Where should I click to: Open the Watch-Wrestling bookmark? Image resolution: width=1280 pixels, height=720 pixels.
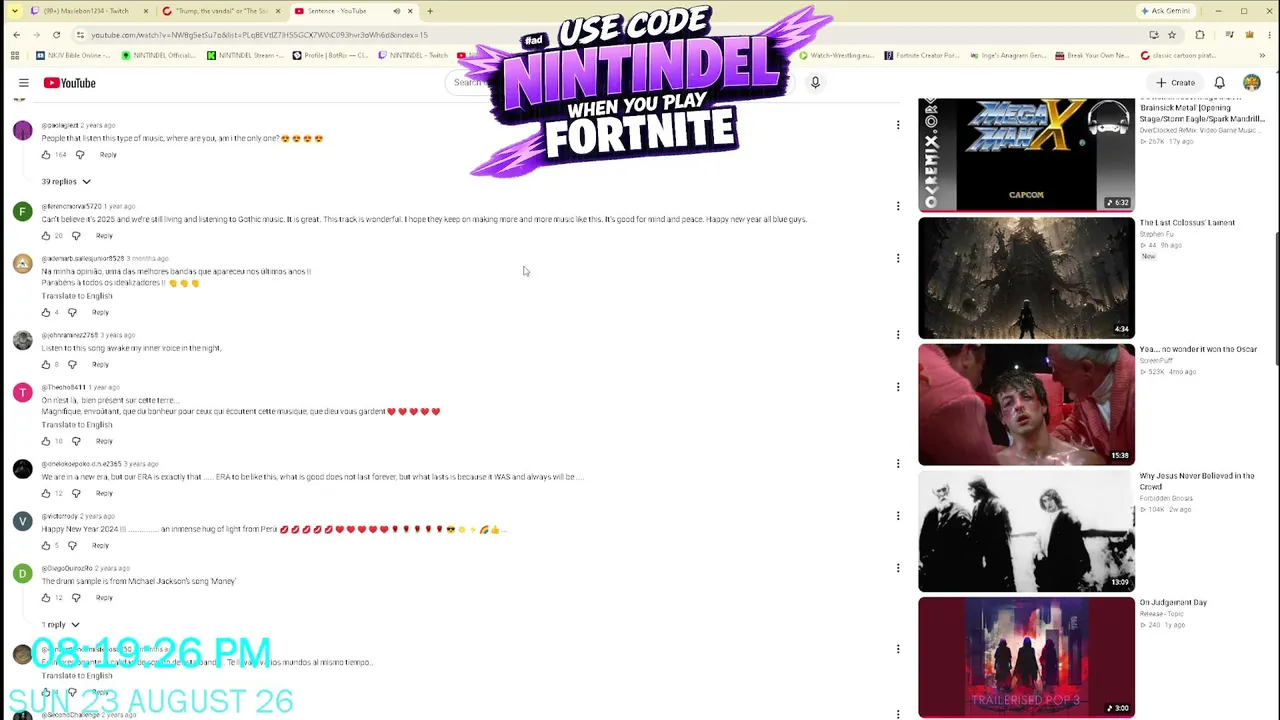(836, 56)
